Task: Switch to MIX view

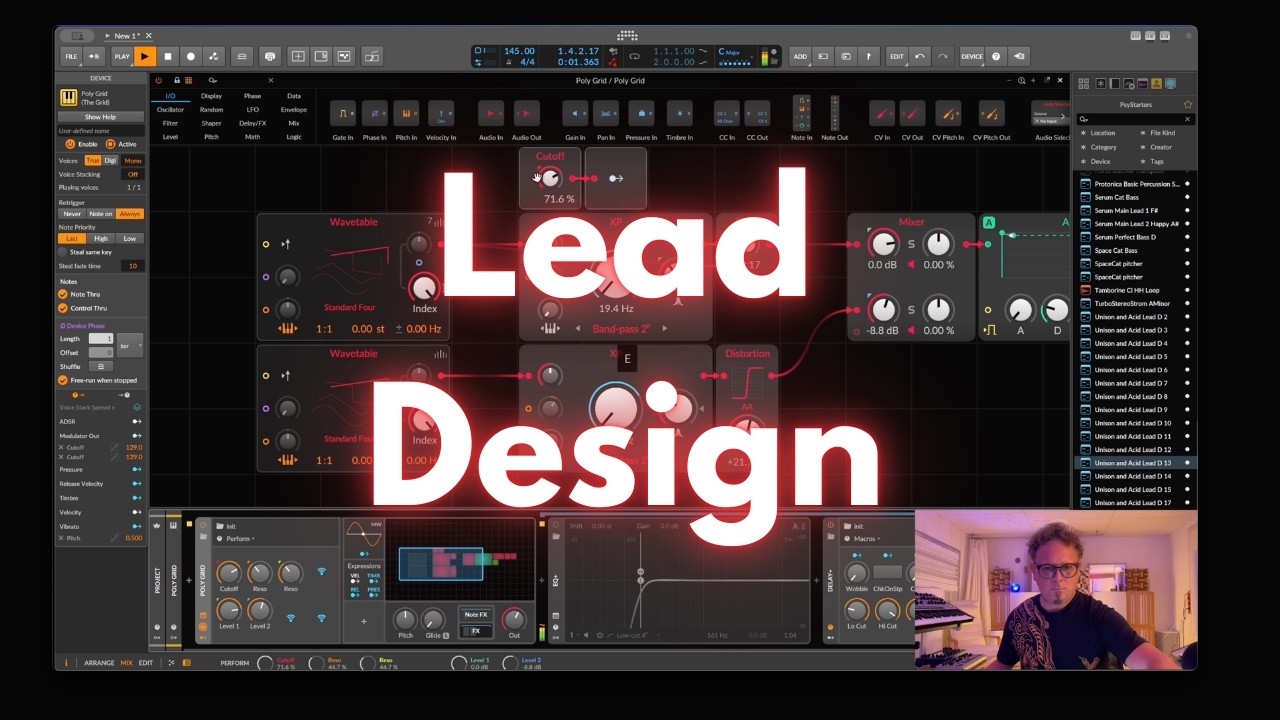Action: (127, 663)
